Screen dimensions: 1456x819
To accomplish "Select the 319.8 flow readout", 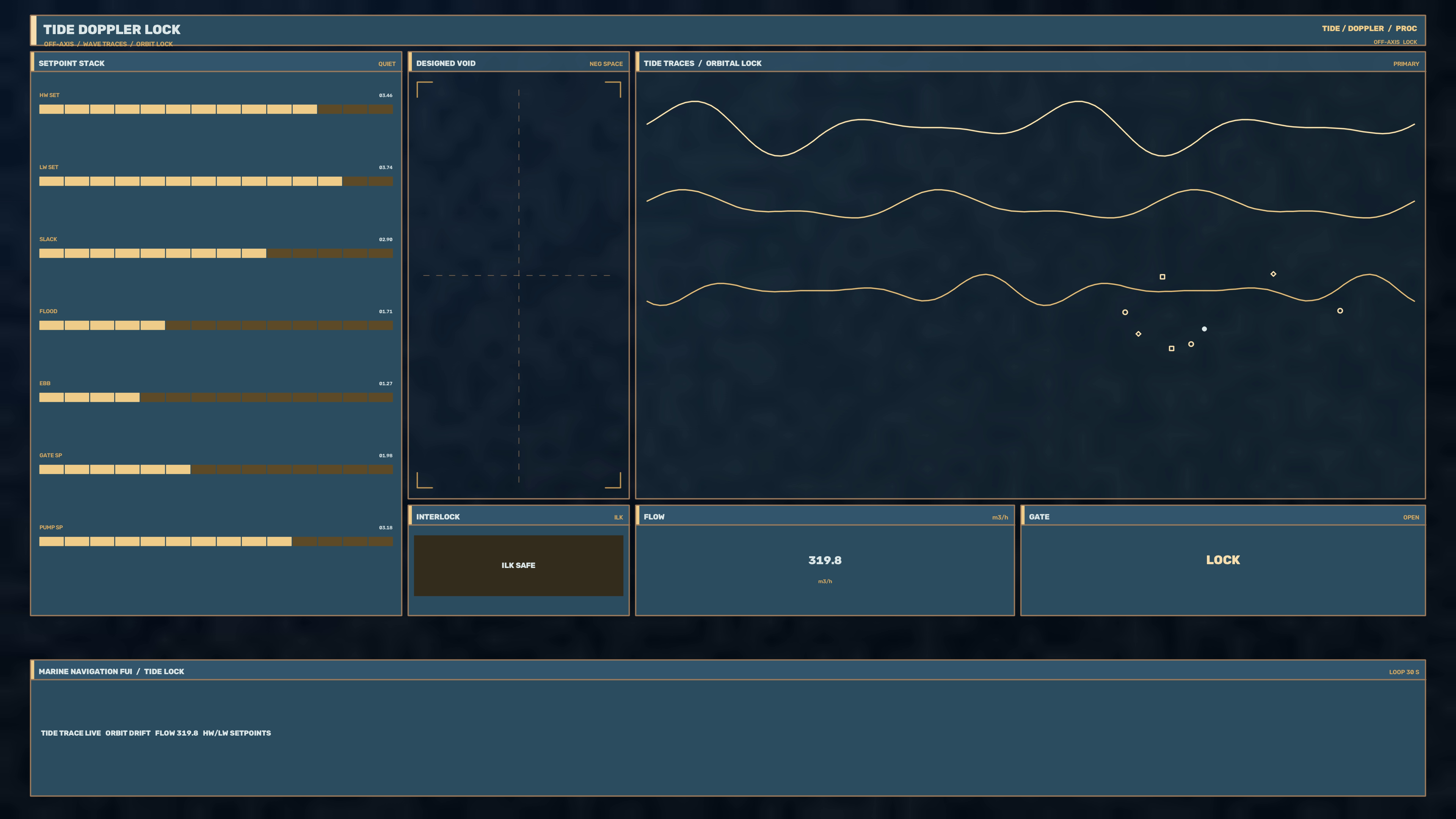I will [825, 560].
